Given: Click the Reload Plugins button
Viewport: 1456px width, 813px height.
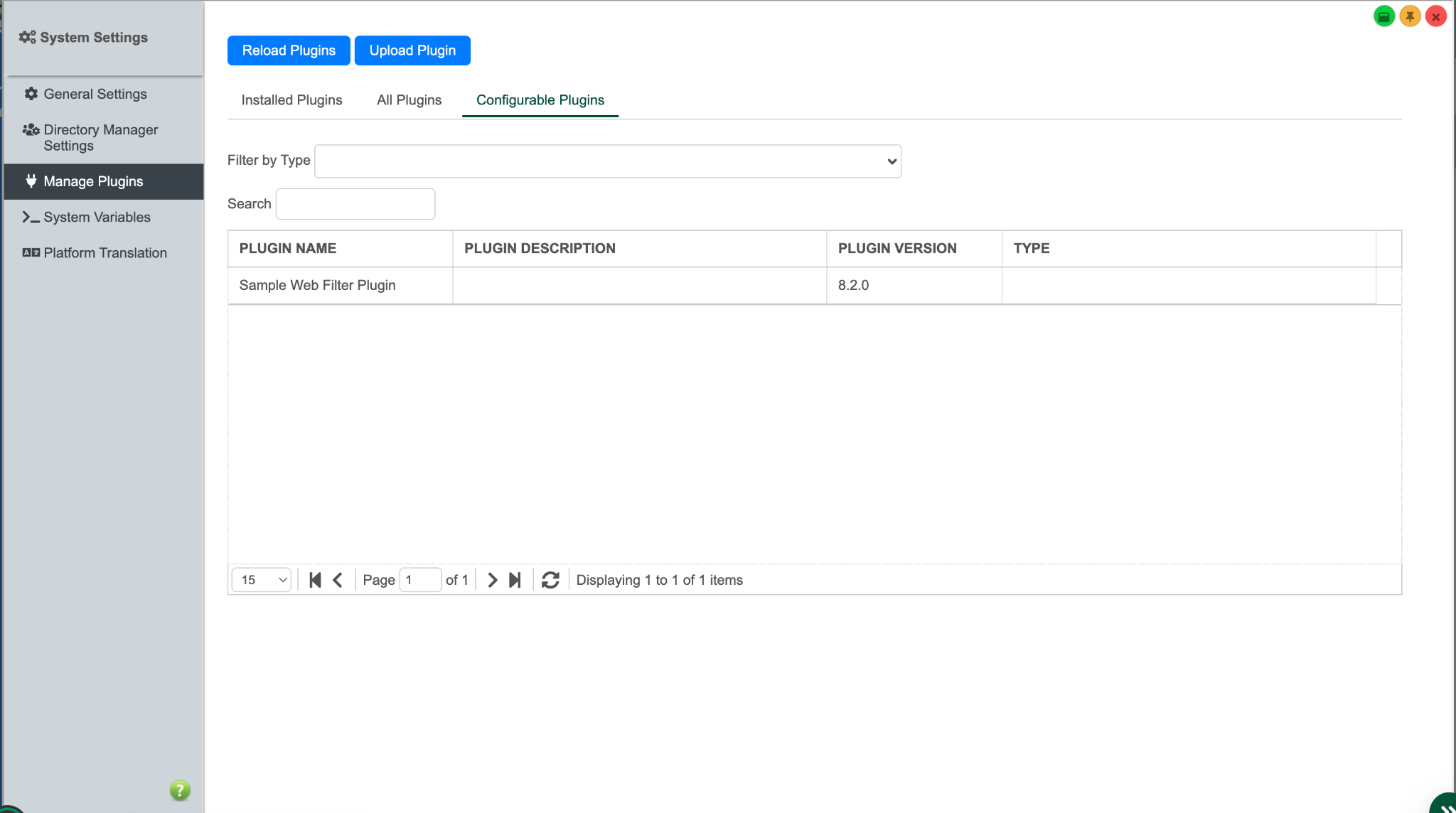Looking at the screenshot, I should pyautogui.click(x=289, y=50).
